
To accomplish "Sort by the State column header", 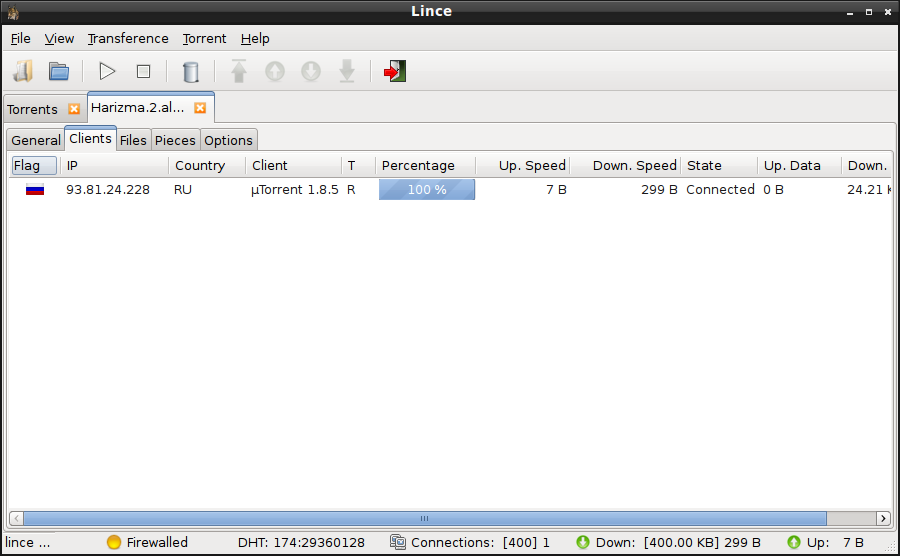I will [719, 166].
